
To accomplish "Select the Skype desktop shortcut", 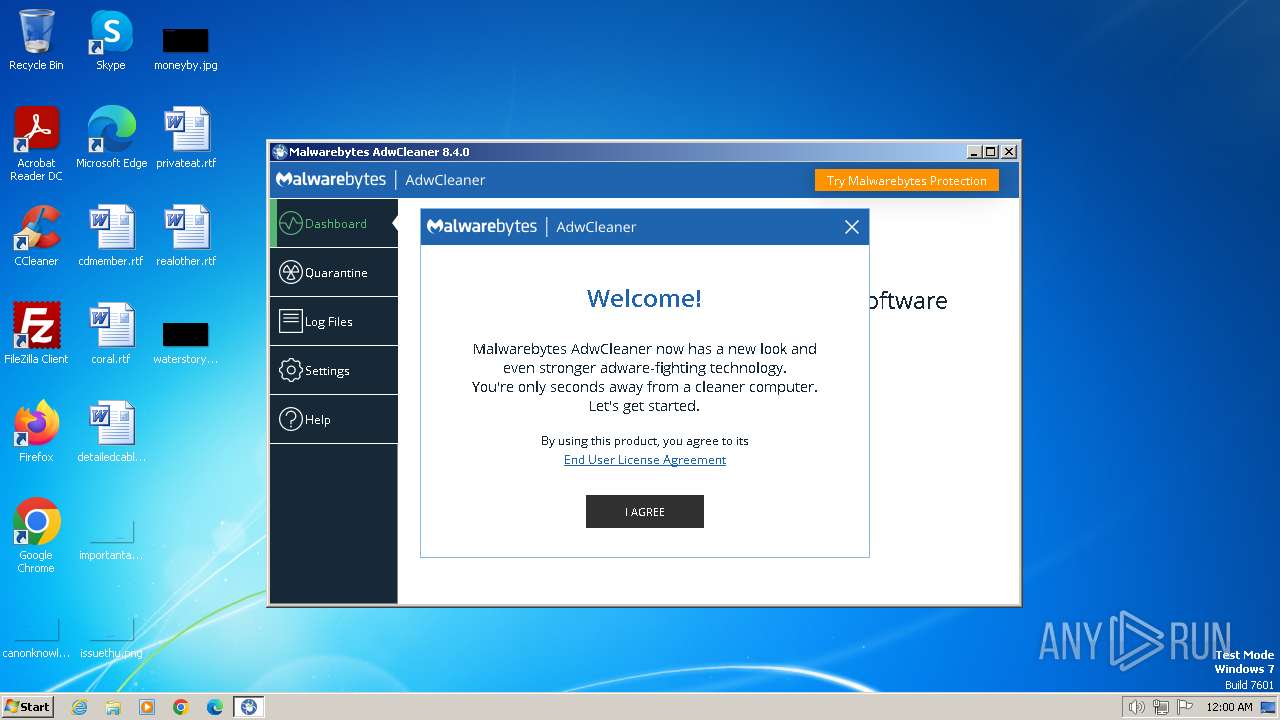I will point(111,40).
